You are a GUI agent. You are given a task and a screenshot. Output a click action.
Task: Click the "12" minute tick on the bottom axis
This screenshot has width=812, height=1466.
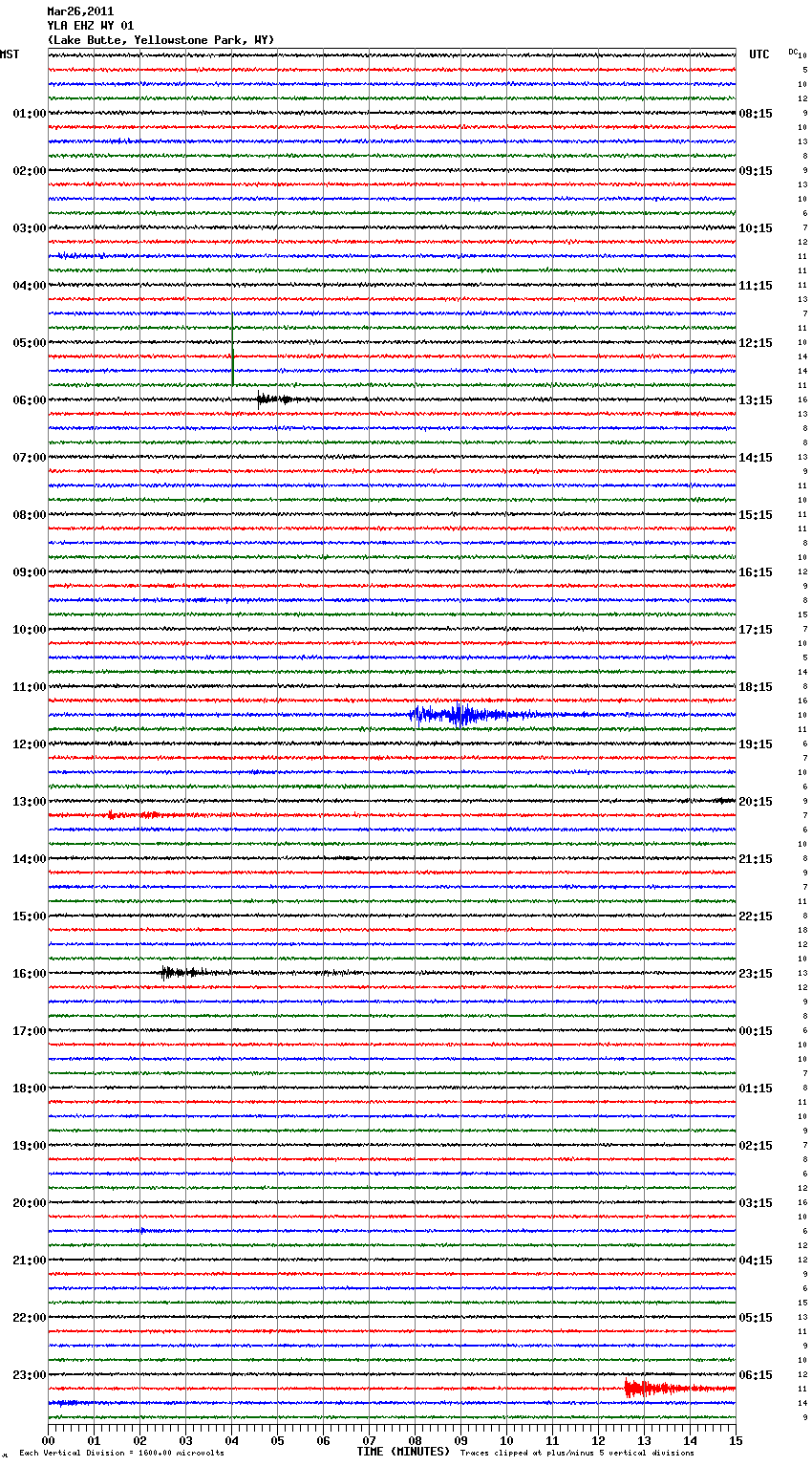coord(598,1440)
